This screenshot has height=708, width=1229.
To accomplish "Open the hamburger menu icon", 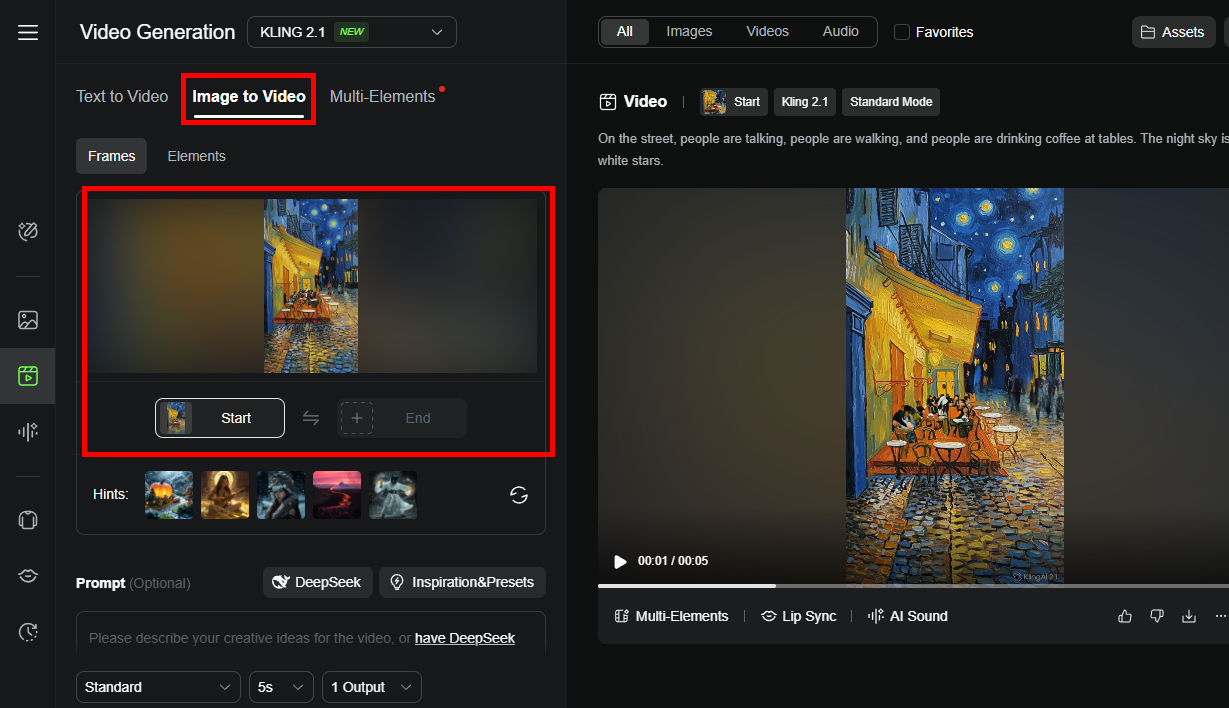I will tap(28, 33).
